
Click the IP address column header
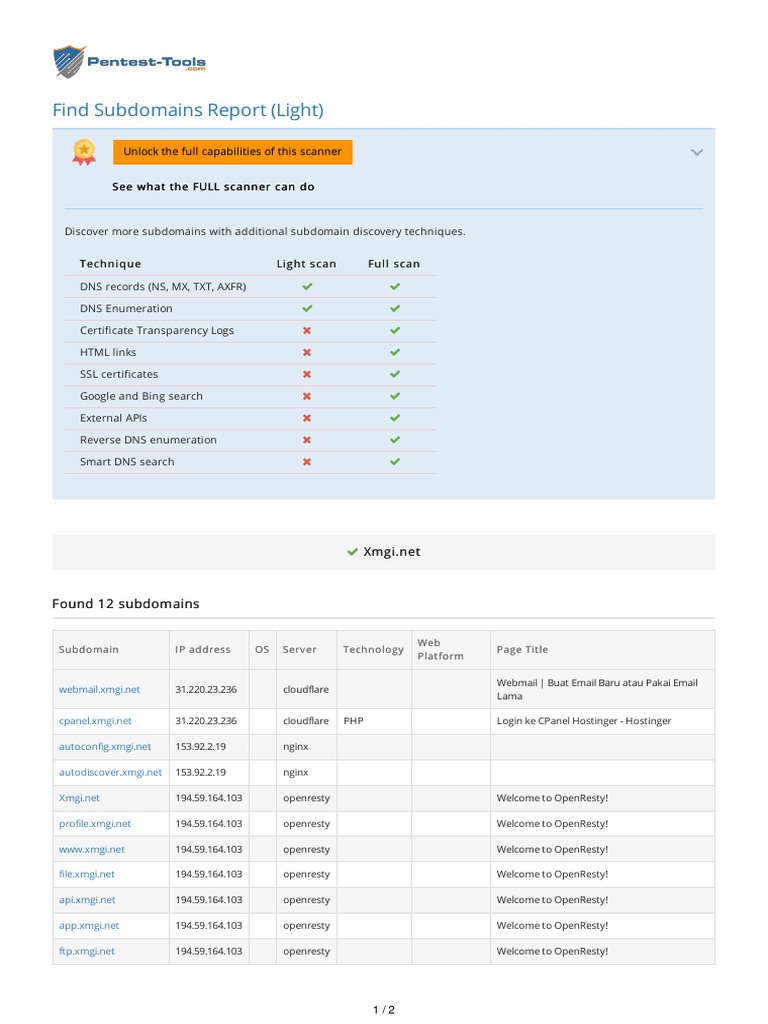pos(203,649)
